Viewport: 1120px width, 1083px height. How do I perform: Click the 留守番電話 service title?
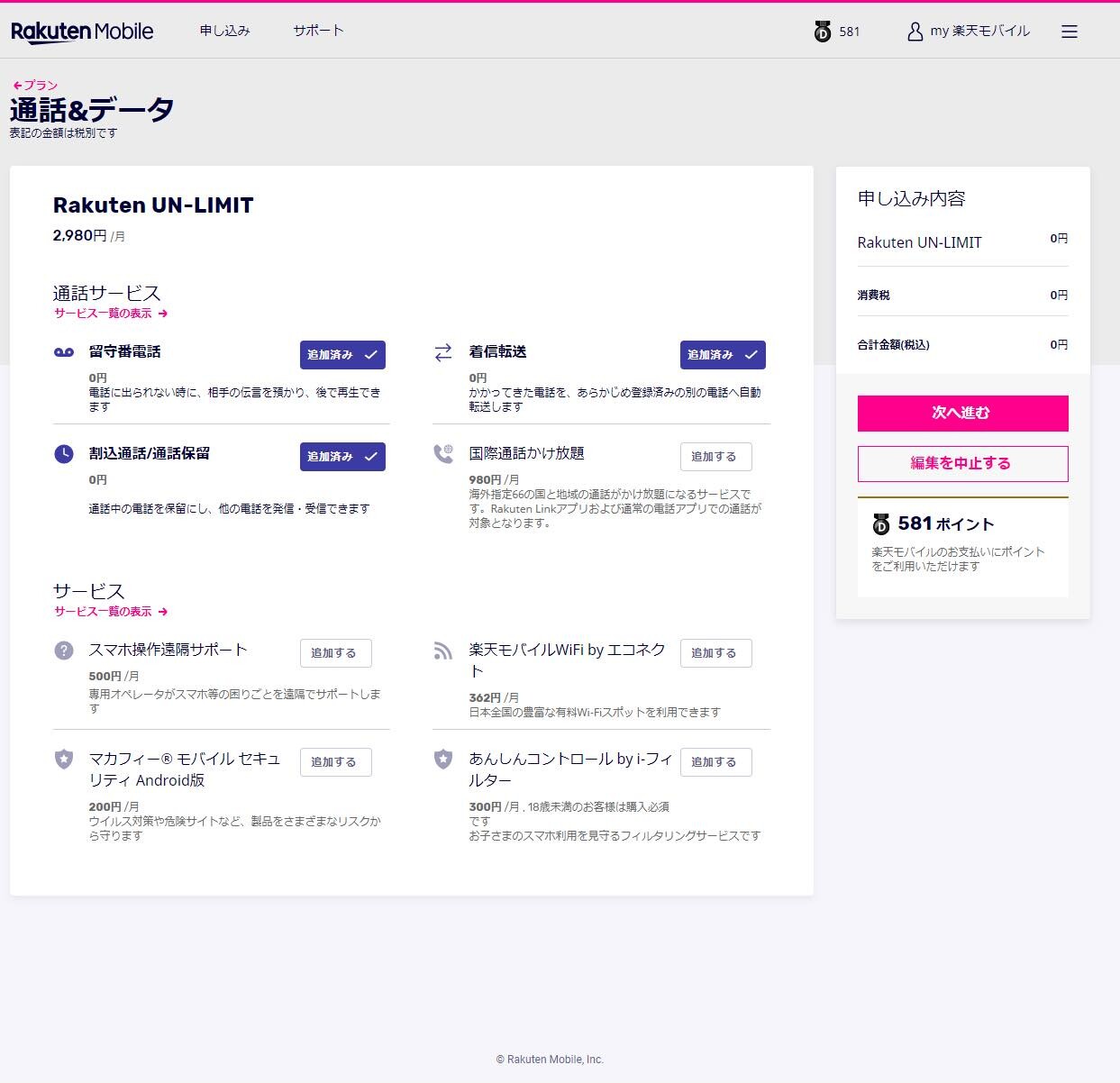click(x=124, y=351)
